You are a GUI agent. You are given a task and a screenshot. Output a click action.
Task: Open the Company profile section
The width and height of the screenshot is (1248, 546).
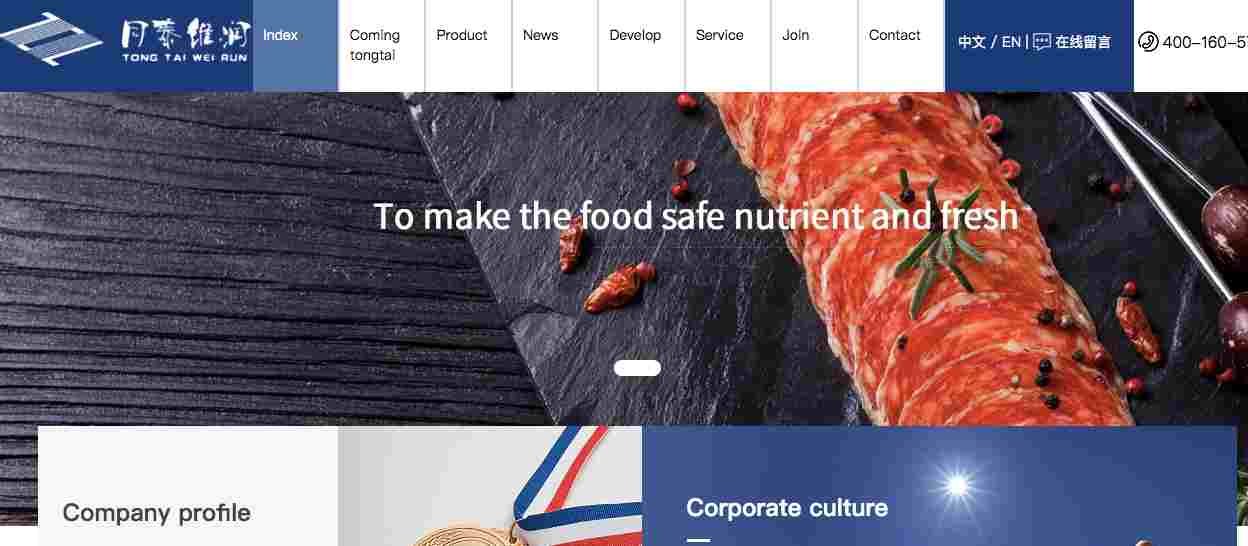point(157,513)
